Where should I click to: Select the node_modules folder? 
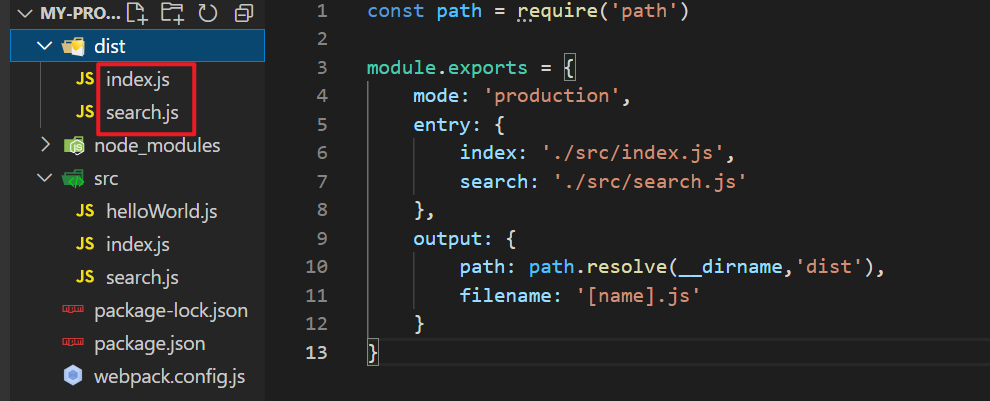(157, 146)
